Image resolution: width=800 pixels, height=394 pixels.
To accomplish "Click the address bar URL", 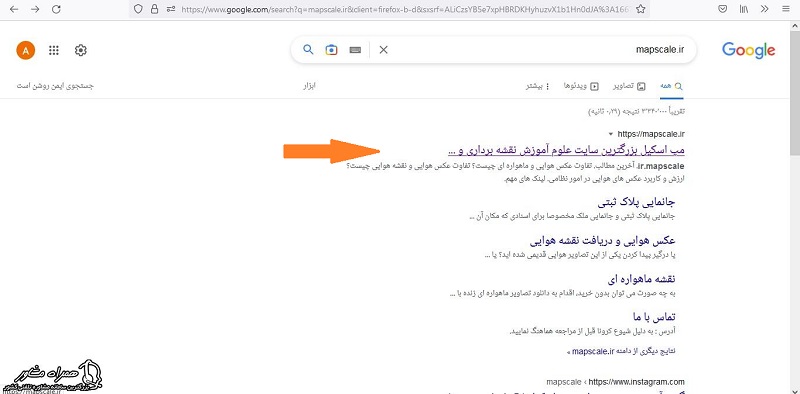I will pyautogui.click(x=406, y=9).
